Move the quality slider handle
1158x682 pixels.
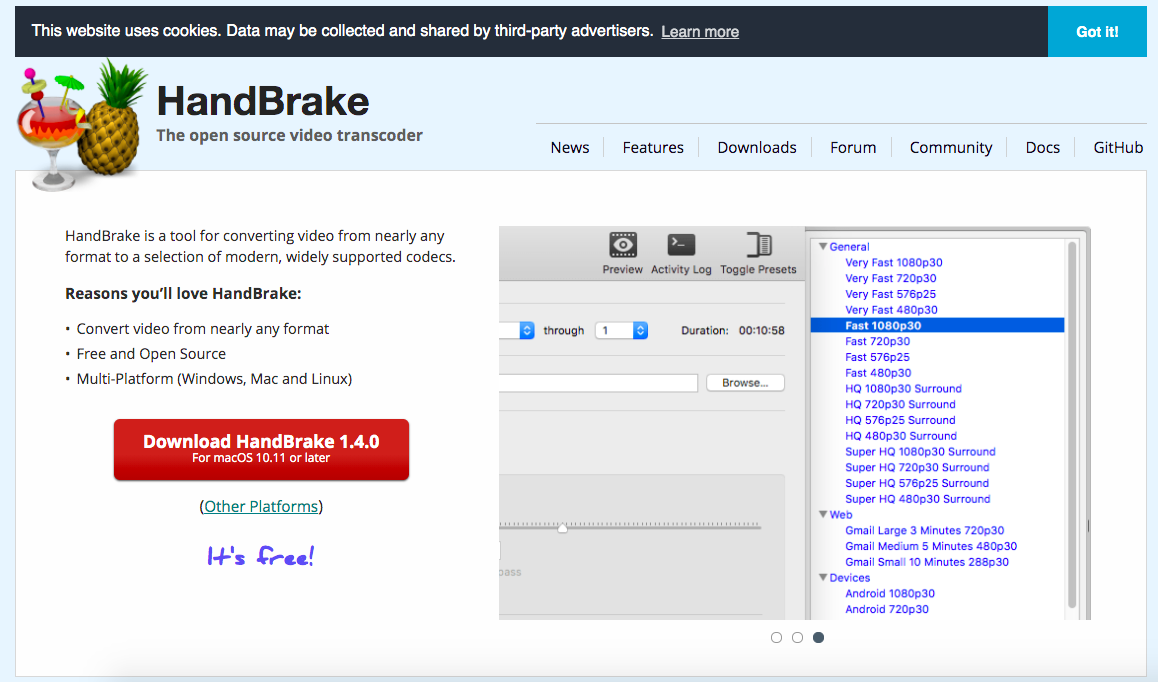(x=563, y=528)
